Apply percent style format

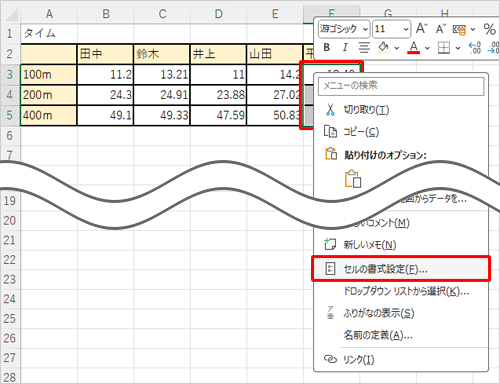pos(489,29)
